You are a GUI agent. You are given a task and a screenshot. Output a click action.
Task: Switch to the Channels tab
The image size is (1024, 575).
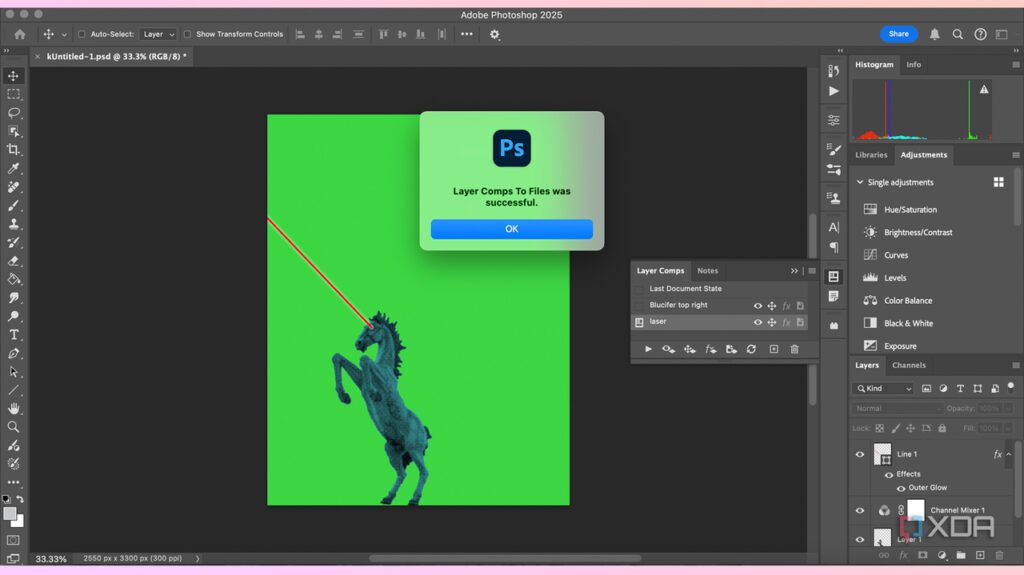coord(908,365)
